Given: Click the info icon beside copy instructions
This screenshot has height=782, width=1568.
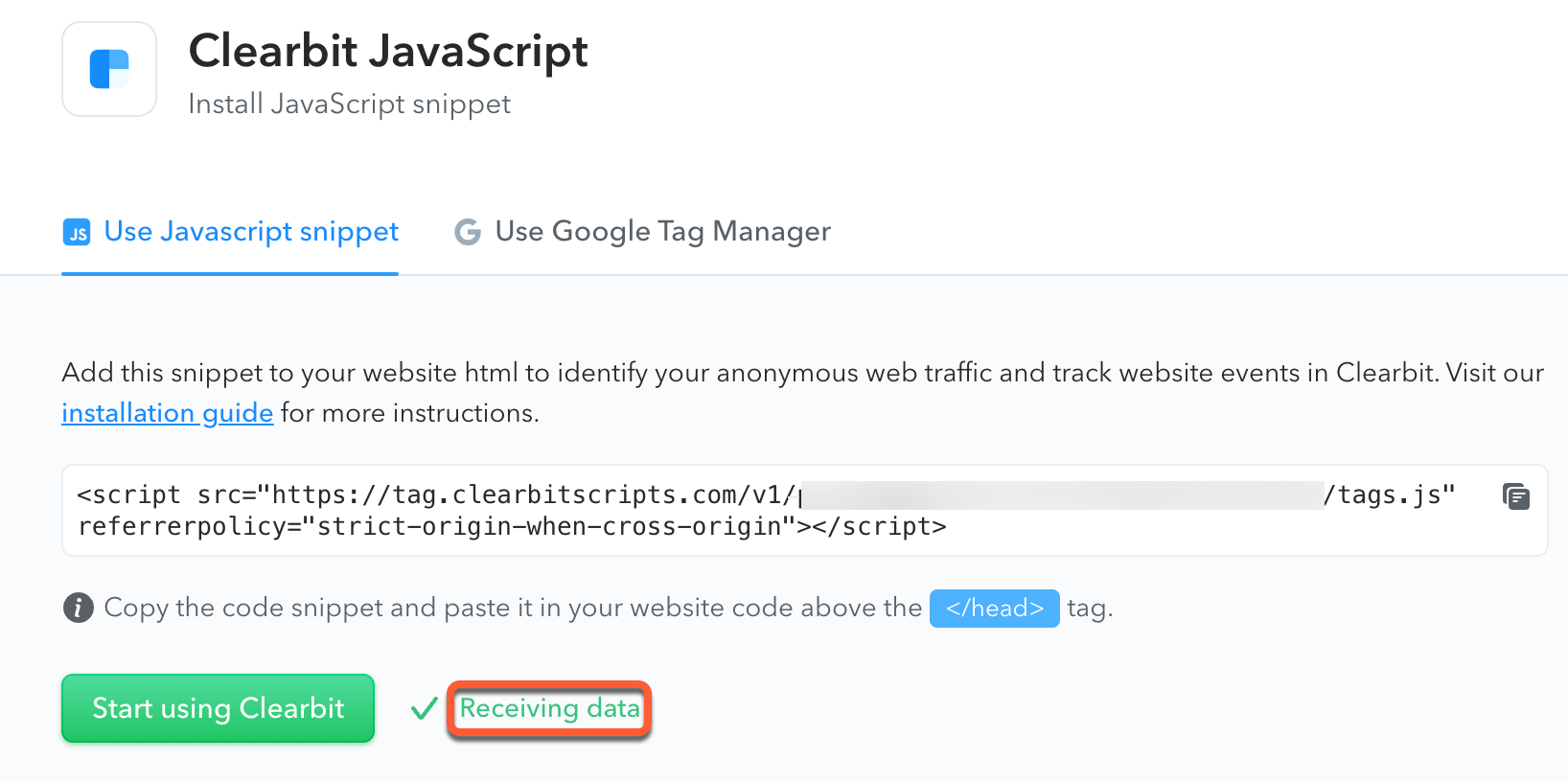Looking at the screenshot, I should 79,608.
